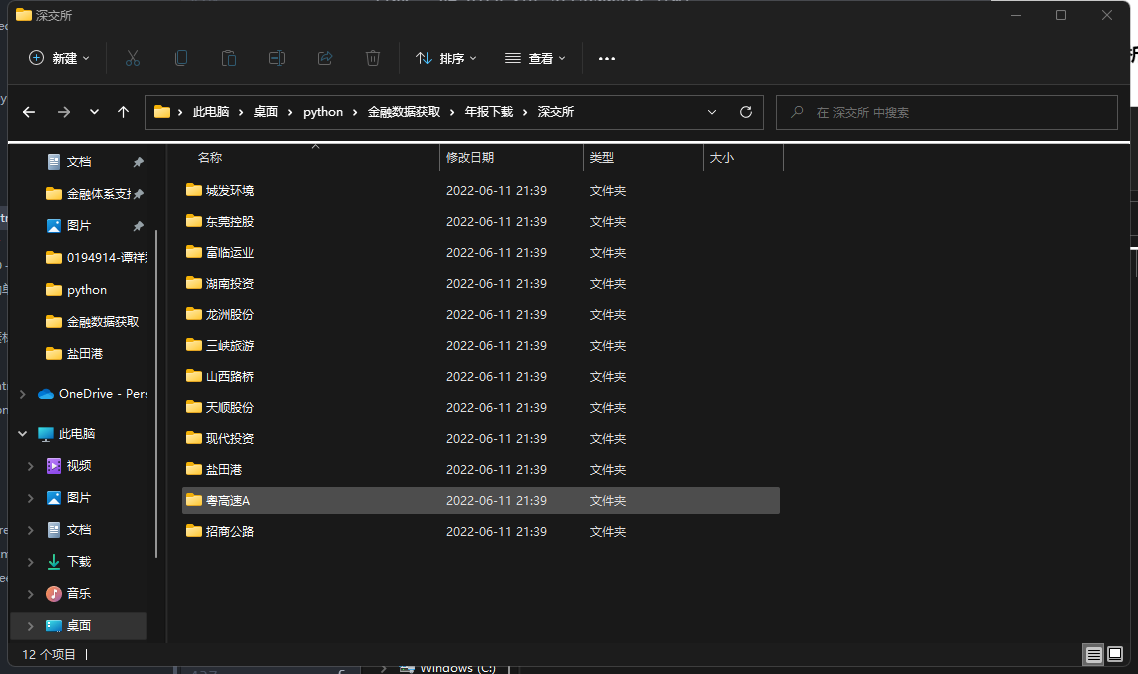Refresh the current folder view
Image resolution: width=1138 pixels, height=674 pixels.
(x=745, y=112)
